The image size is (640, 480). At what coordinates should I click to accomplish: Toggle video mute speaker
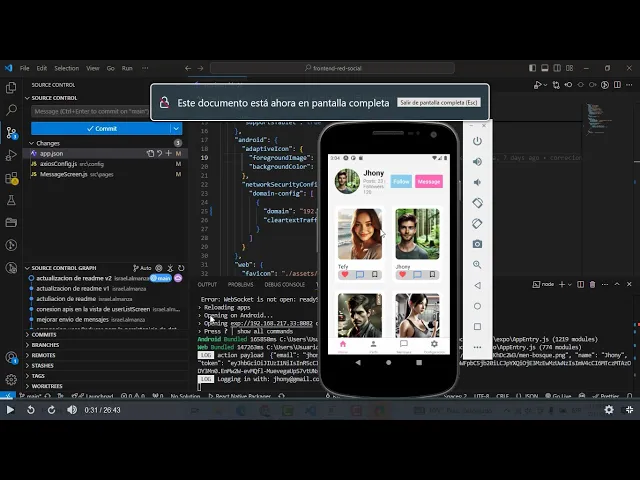pos(72,410)
